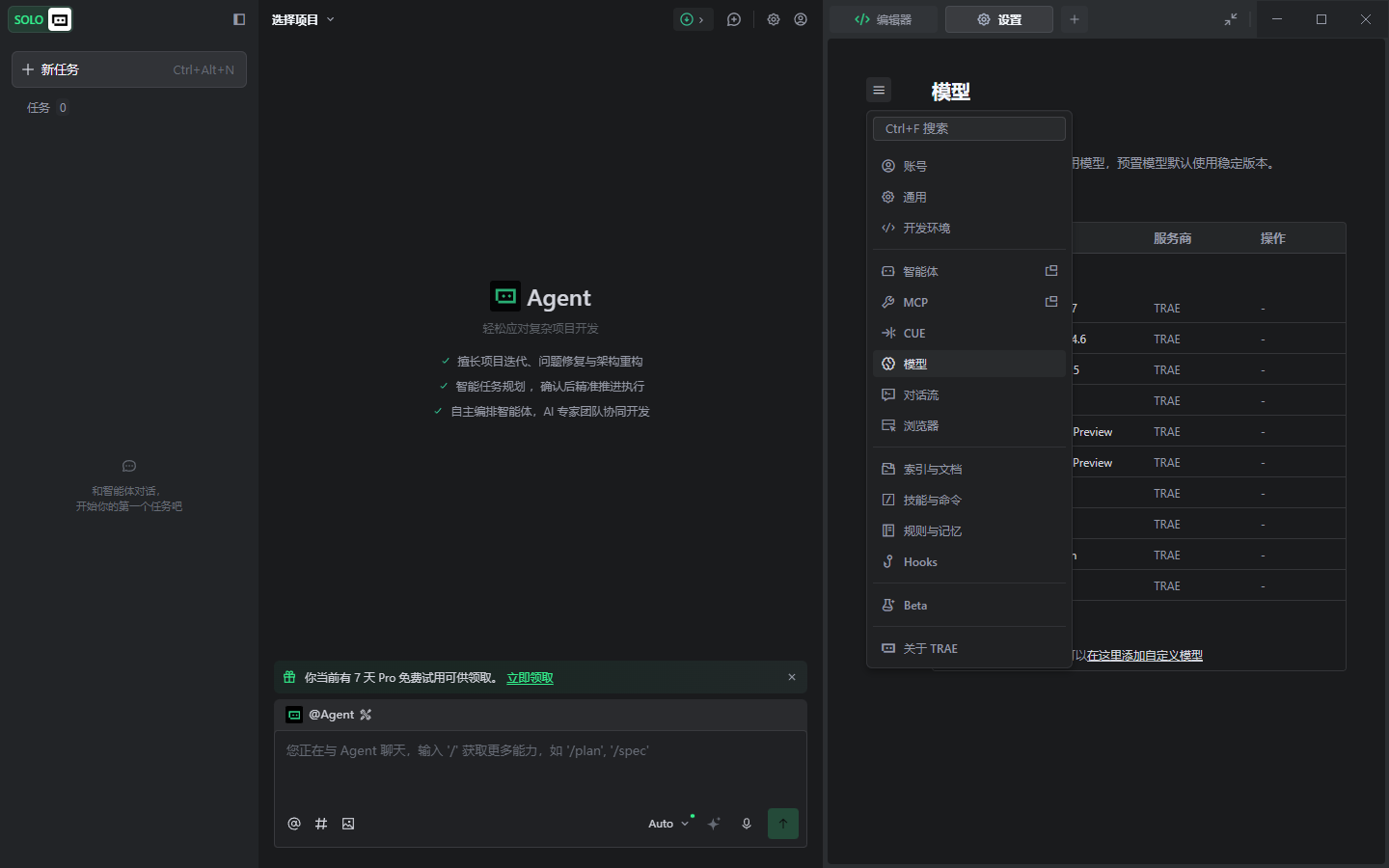Click the 服务商 column header

point(1173,238)
